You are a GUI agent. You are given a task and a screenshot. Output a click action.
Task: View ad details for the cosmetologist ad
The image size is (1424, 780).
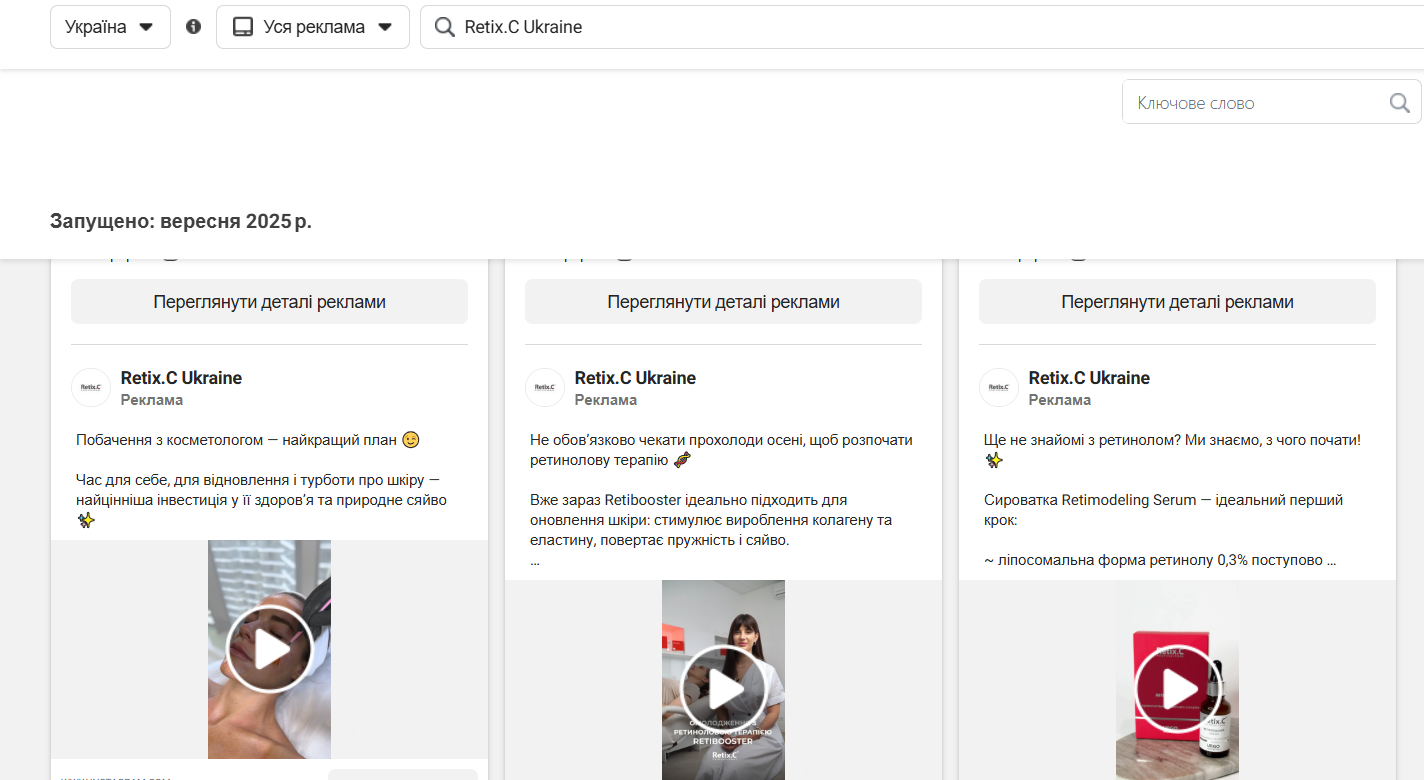pos(269,302)
